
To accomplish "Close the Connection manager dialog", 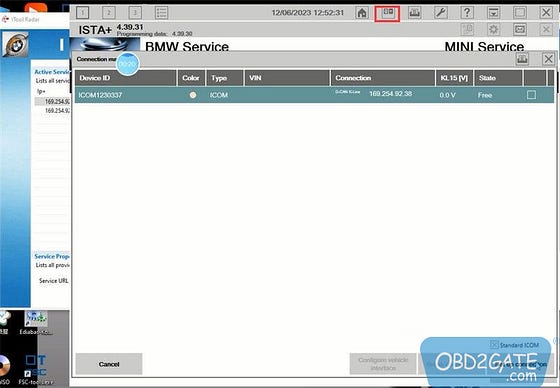I will click(548, 59).
